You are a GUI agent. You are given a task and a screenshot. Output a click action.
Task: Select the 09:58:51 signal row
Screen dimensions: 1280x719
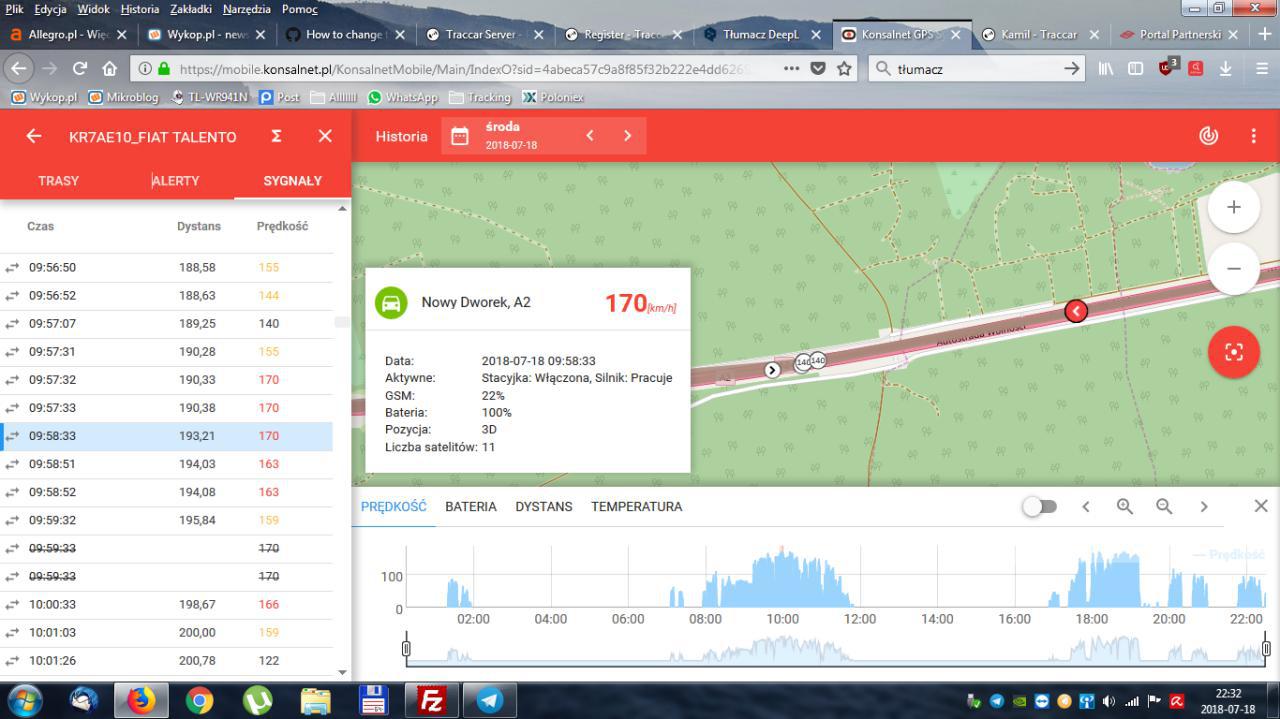(167, 464)
